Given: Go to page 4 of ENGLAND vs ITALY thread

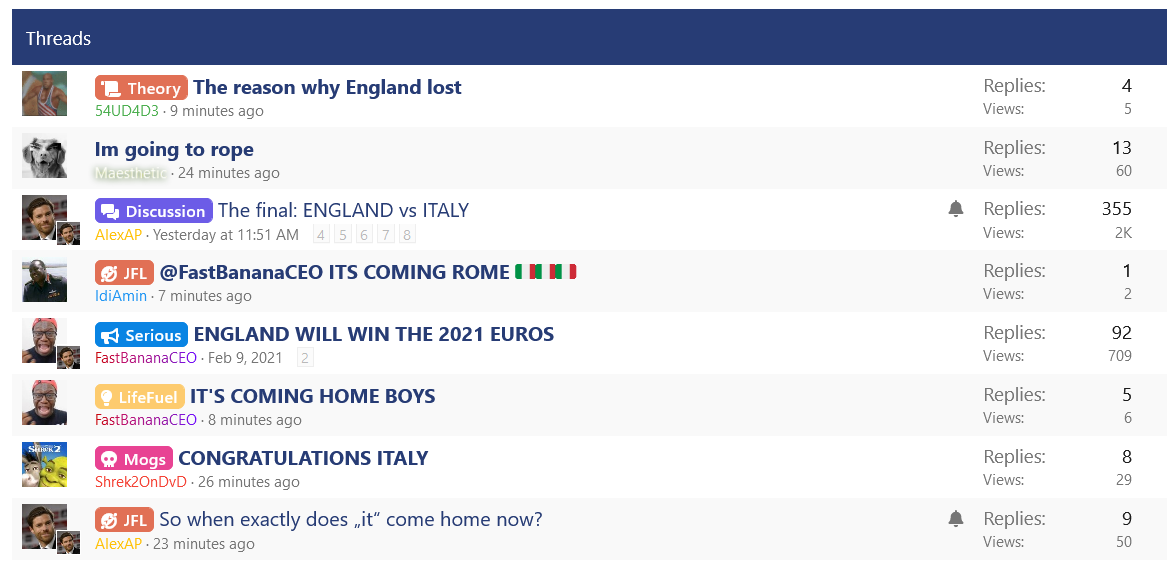Looking at the screenshot, I should 322,235.
